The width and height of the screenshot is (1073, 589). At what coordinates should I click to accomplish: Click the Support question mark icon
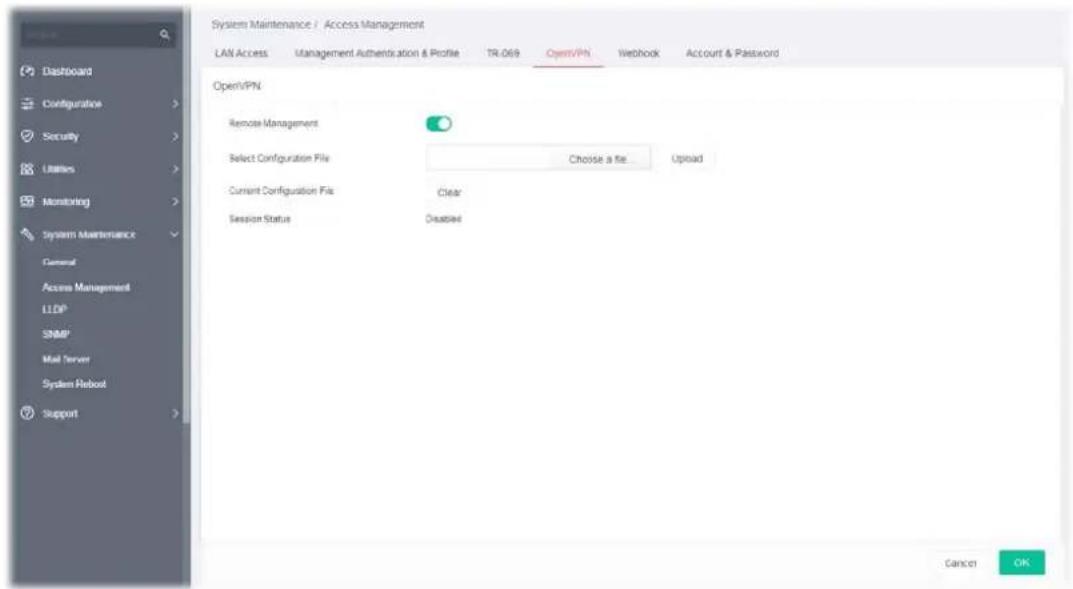pyautogui.click(x=27, y=413)
